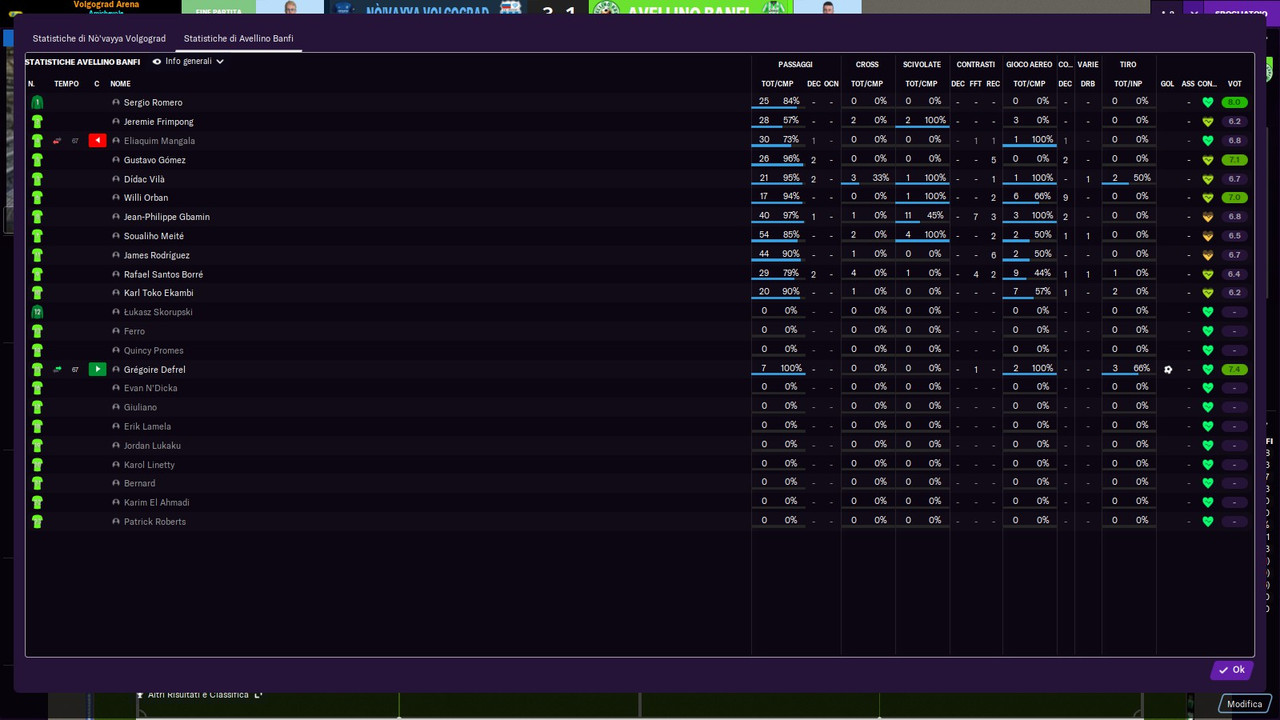The image size is (1280, 720).
Task: Open substitute Jordan Lukaku's name
Action: click(x=152, y=445)
